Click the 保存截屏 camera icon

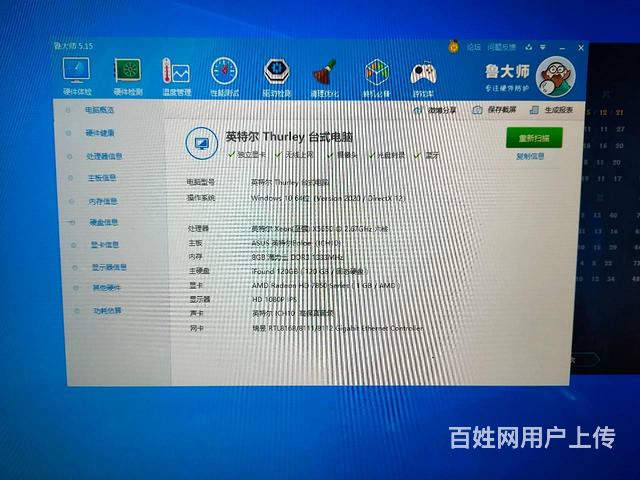coord(477,110)
